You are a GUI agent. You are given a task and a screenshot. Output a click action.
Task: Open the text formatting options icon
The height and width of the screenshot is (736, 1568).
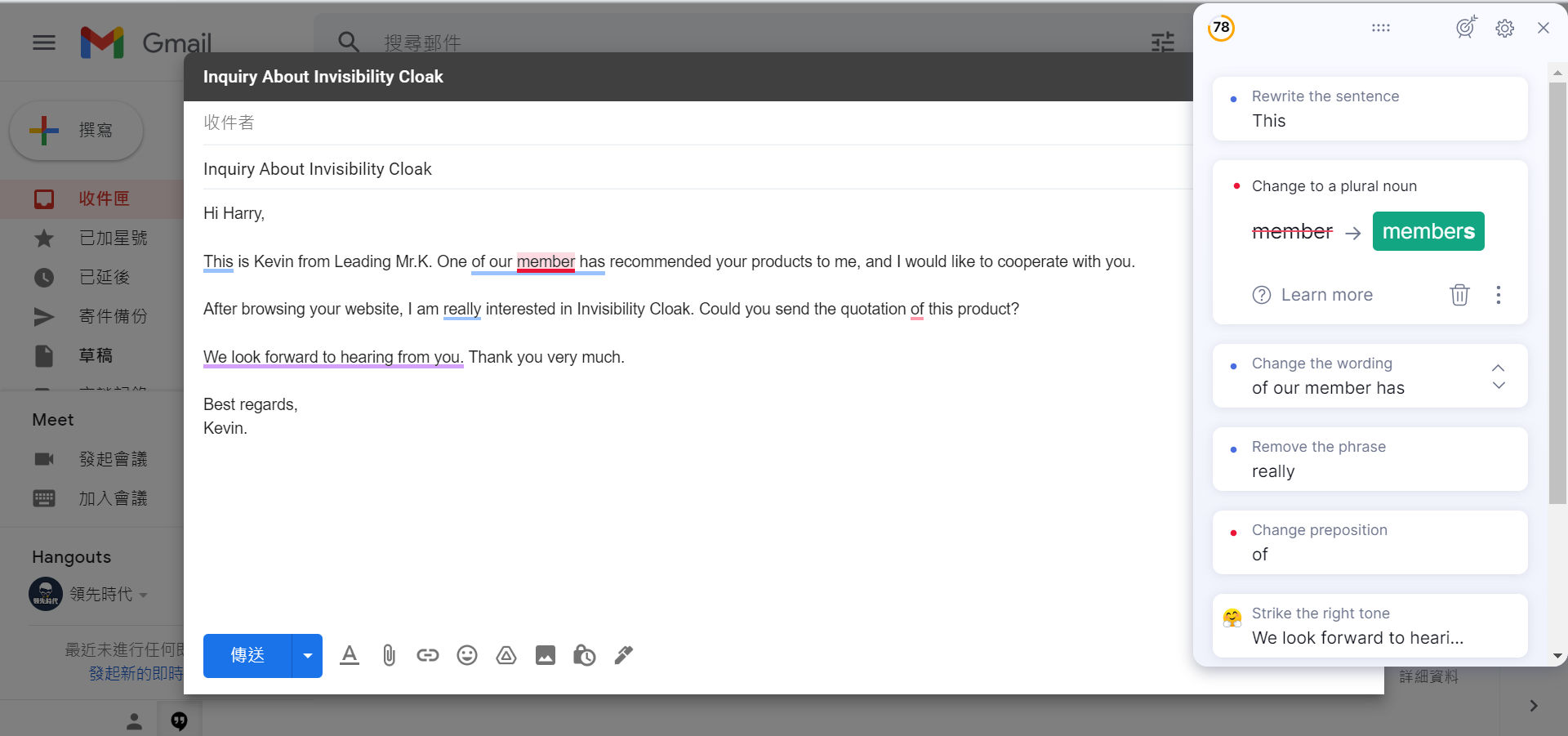tap(350, 655)
